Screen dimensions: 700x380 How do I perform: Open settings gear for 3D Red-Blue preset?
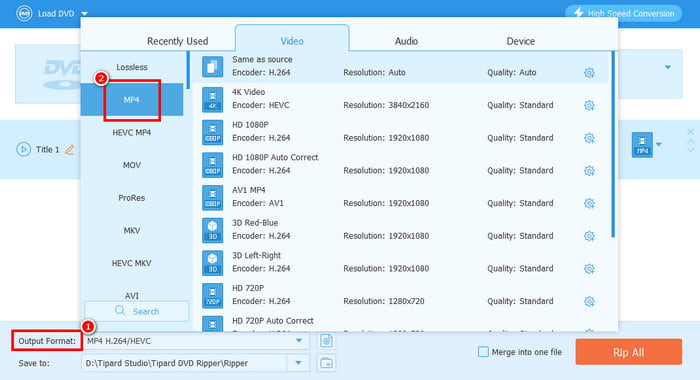pos(589,236)
